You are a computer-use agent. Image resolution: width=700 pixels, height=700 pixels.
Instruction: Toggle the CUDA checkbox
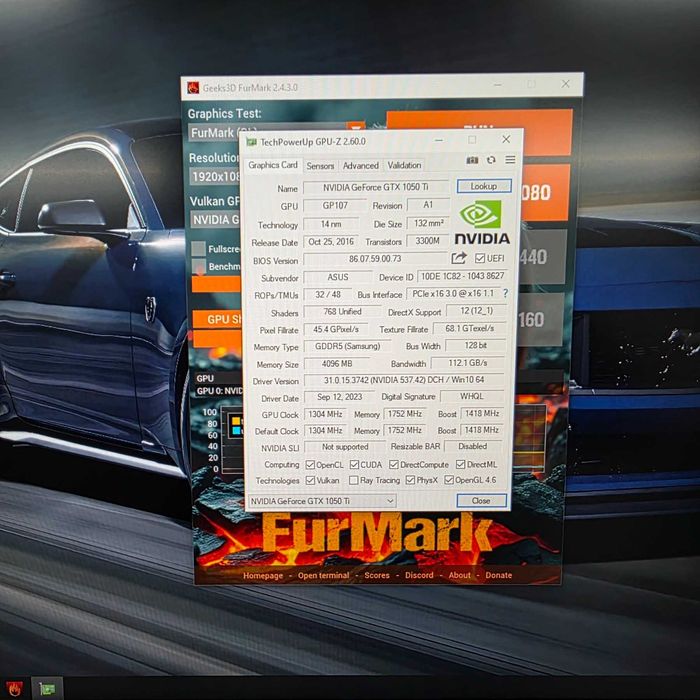click(x=354, y=465)
